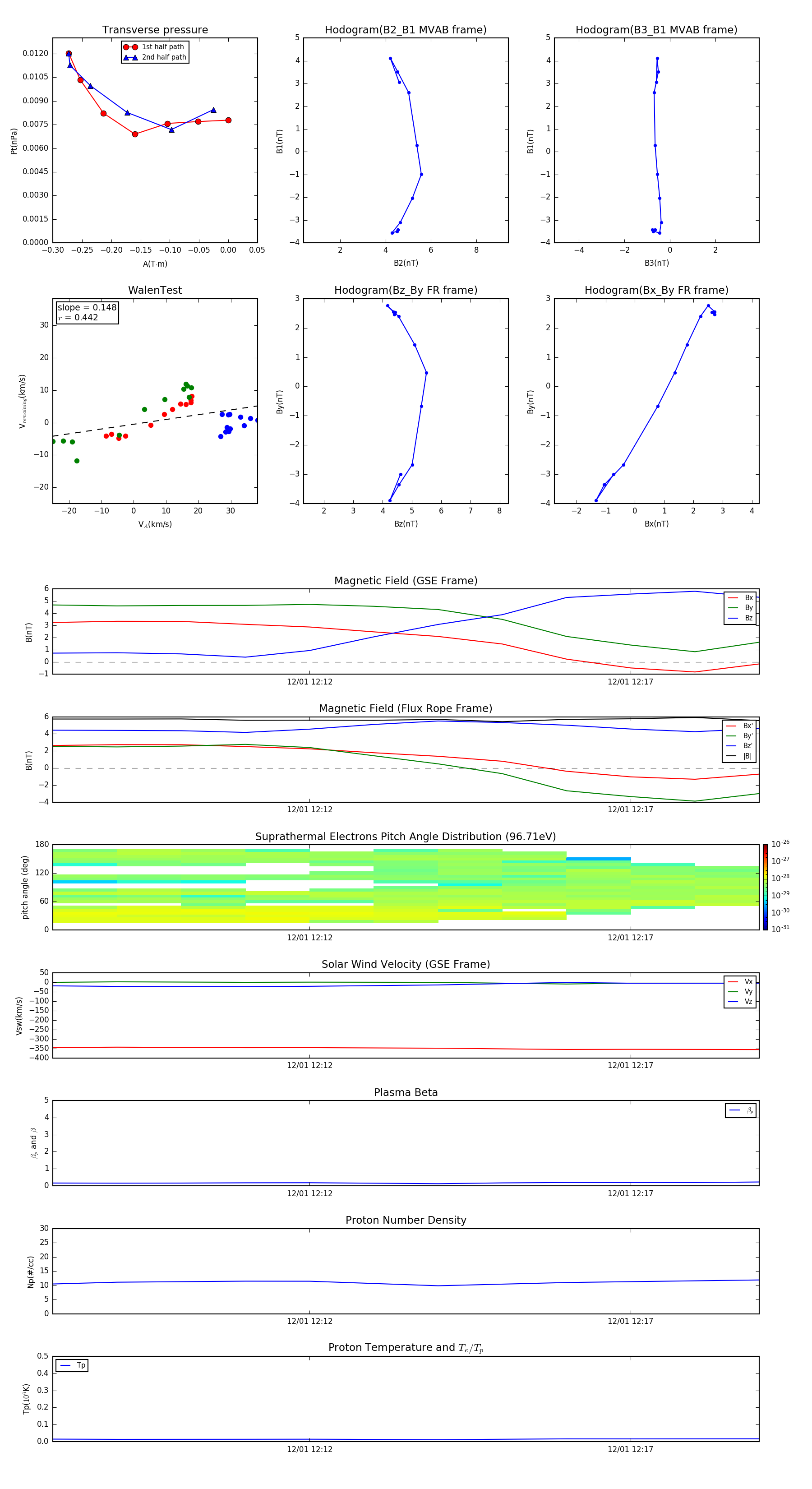Click the −400 tick on the Solar Wind Velocity axis
Viewport: 812px width, 1489px height.
coord(38,1058)
